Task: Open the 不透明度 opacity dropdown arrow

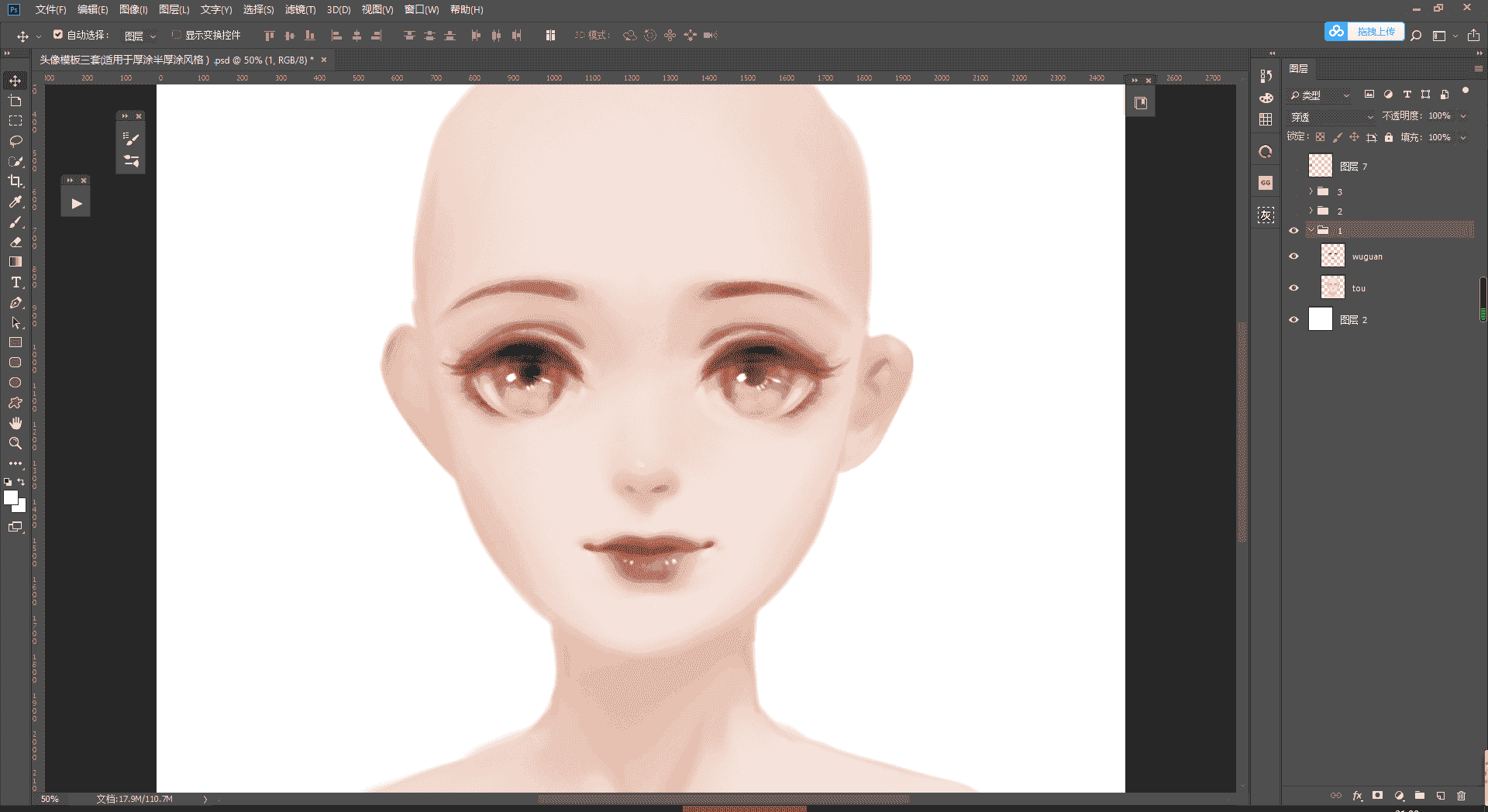Action: [1463, 116]
